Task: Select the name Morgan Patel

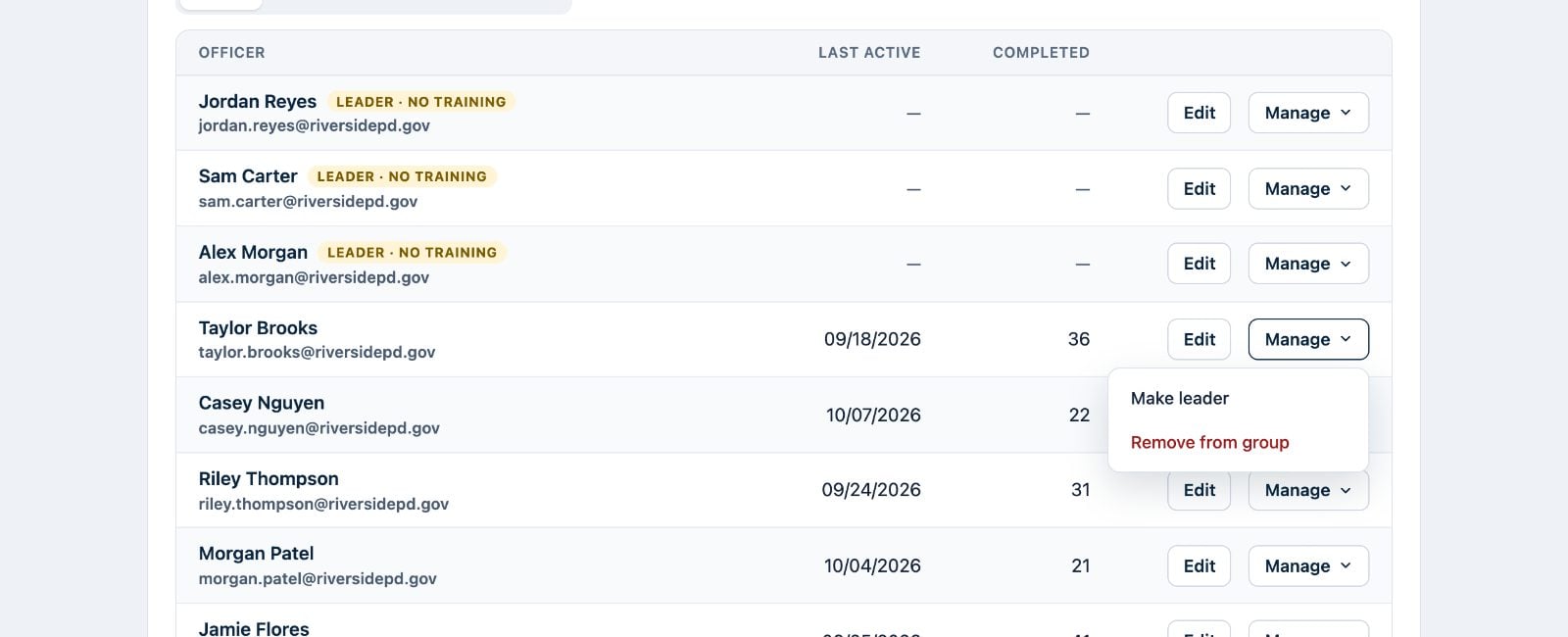Action: (x=256, y=554)
